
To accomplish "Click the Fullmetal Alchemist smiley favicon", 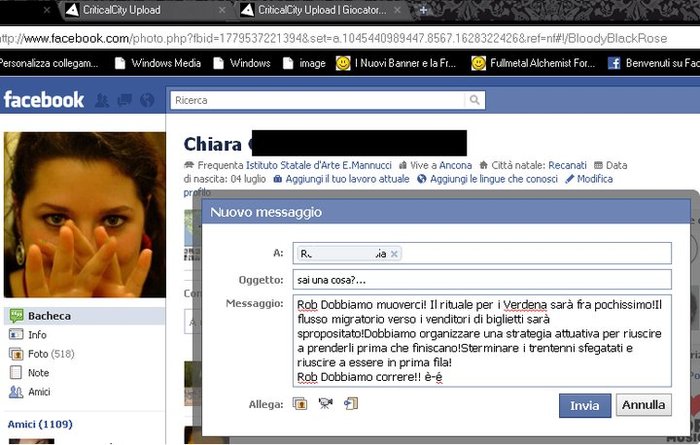I will 478,63.
